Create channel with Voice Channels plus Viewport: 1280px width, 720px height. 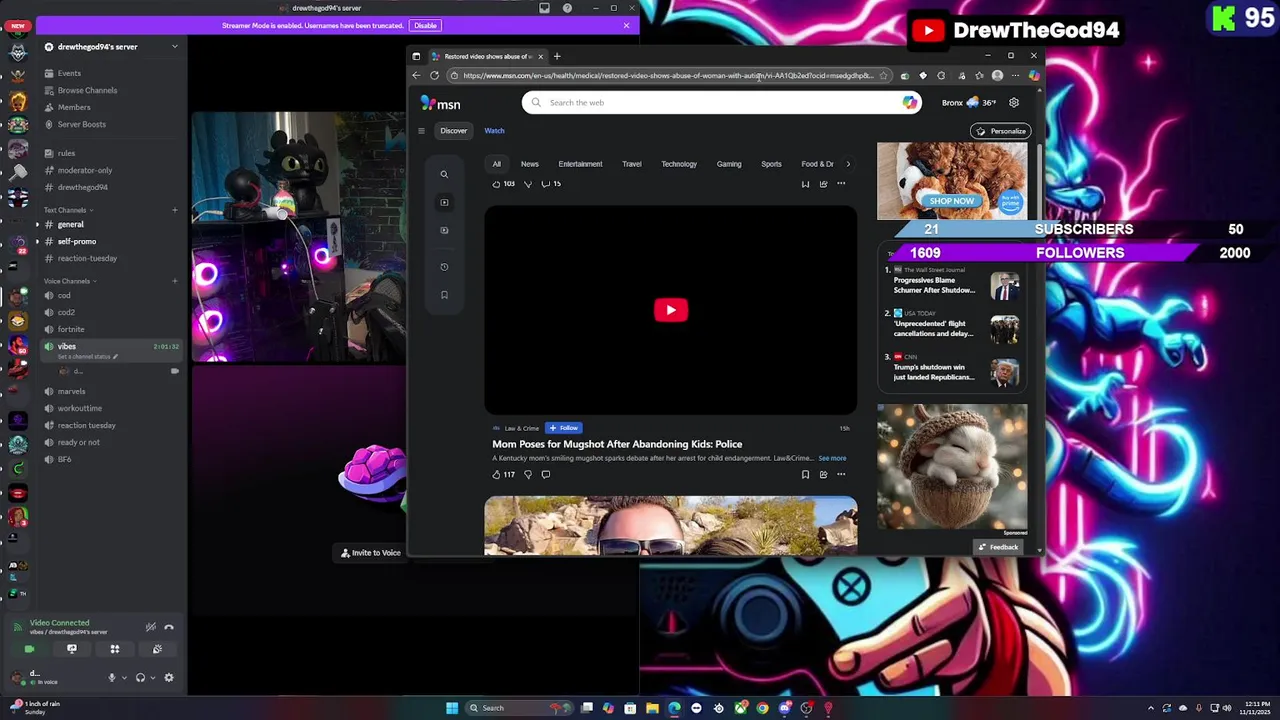[x=174, y=281]
